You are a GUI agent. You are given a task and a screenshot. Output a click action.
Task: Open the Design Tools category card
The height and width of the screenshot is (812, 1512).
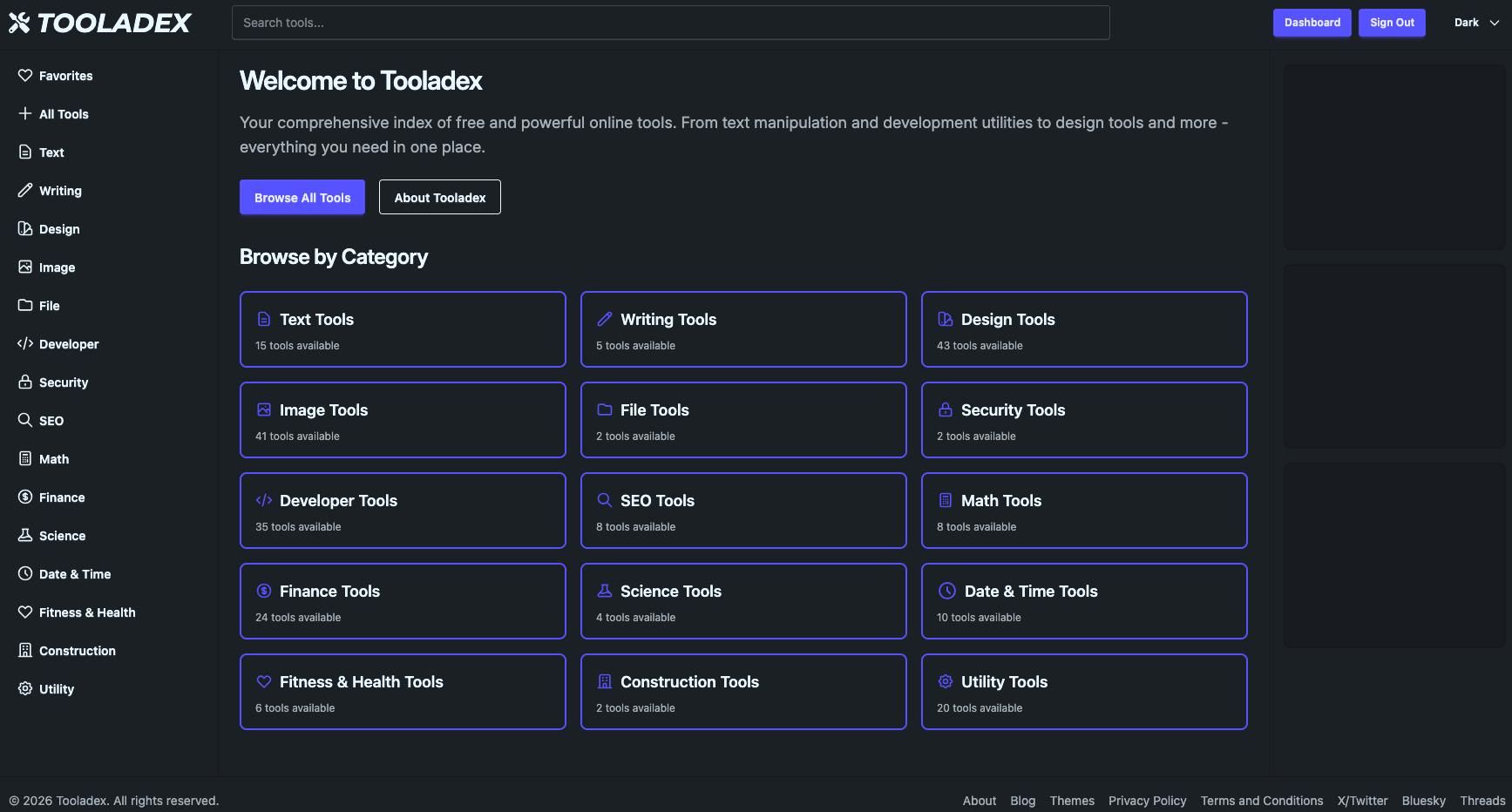click(1083, 329)
